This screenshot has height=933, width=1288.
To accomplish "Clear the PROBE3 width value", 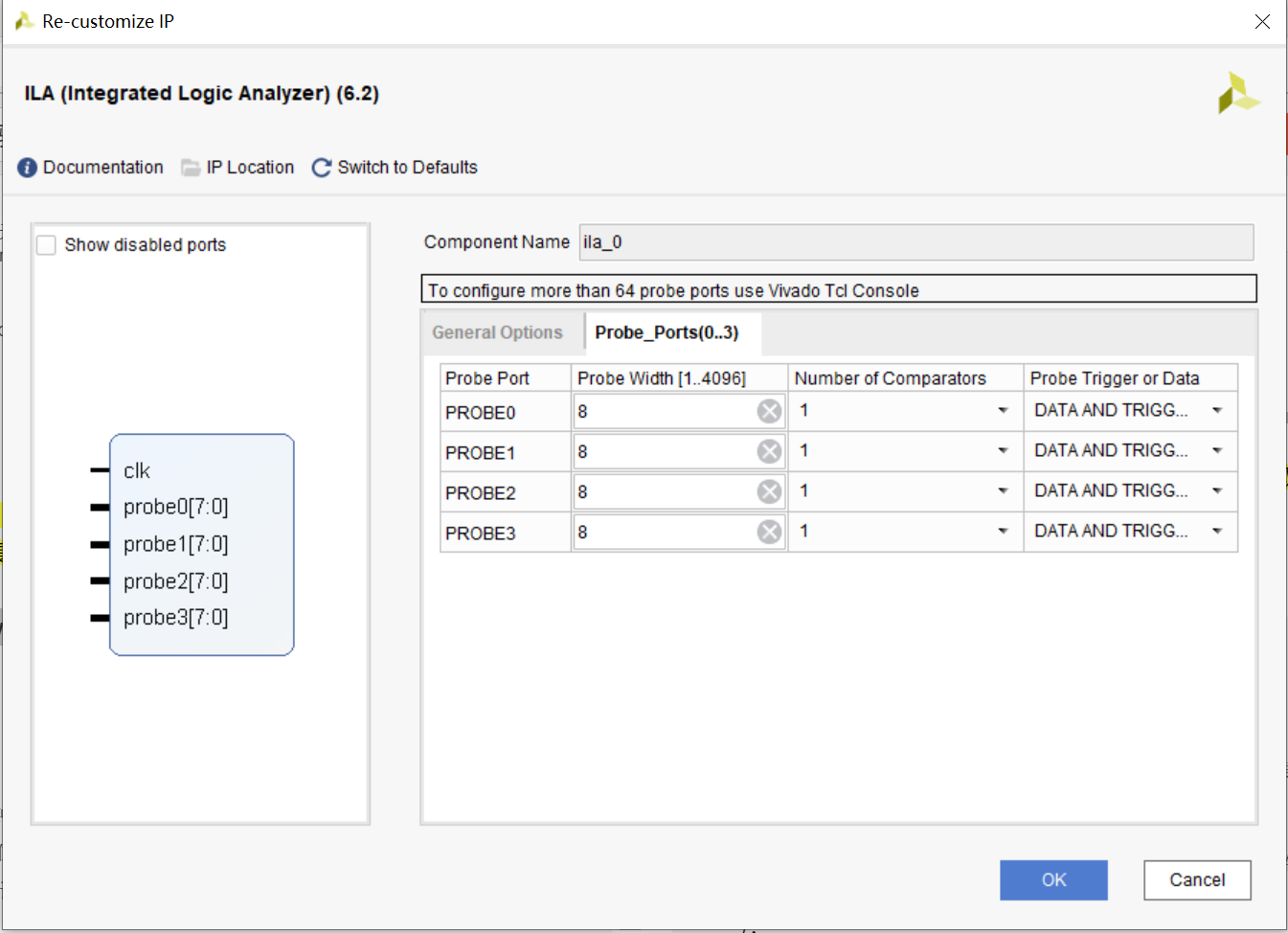I will pyautogui.click(x=769, y=533).
